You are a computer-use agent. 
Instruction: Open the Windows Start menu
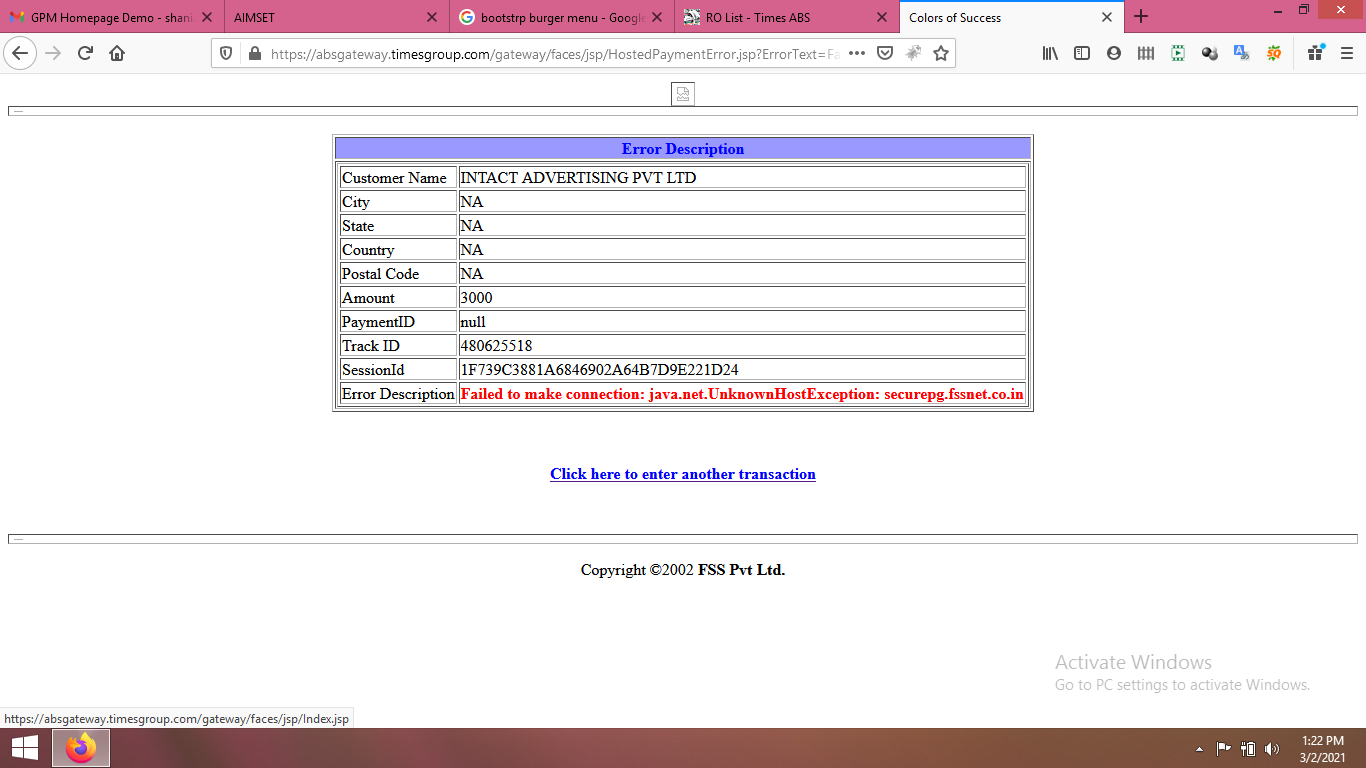point(25,748)
